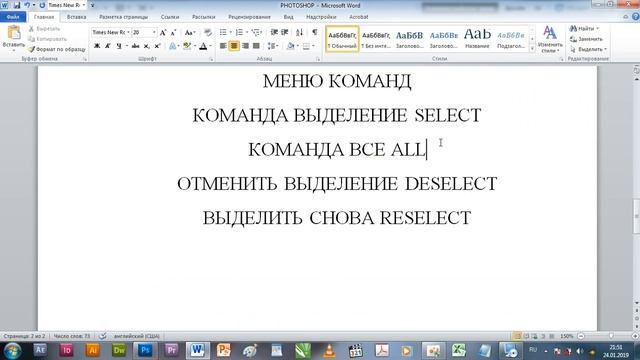
Task: Apply subscript formatting (x₂ icon)
Action: click(147, 46)
